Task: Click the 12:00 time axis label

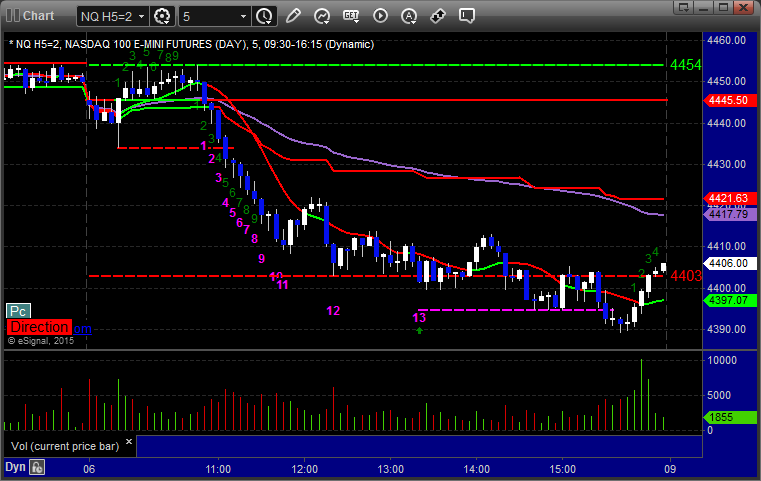Action: (304, 469)
